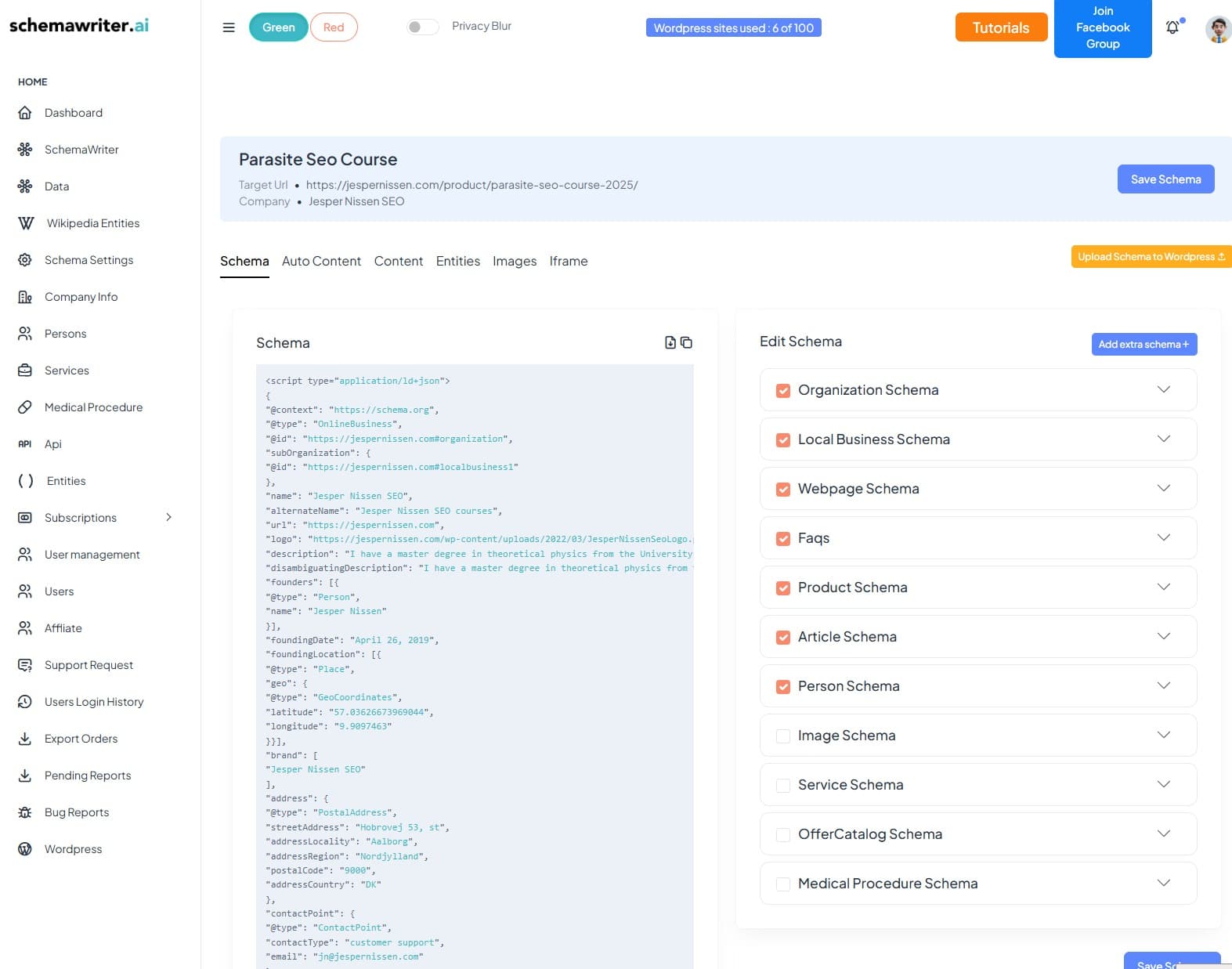The width and height of the screenshot is (1232, 969).
Task: Click the Services briefcase icon
Action: (x=25, y=371)
